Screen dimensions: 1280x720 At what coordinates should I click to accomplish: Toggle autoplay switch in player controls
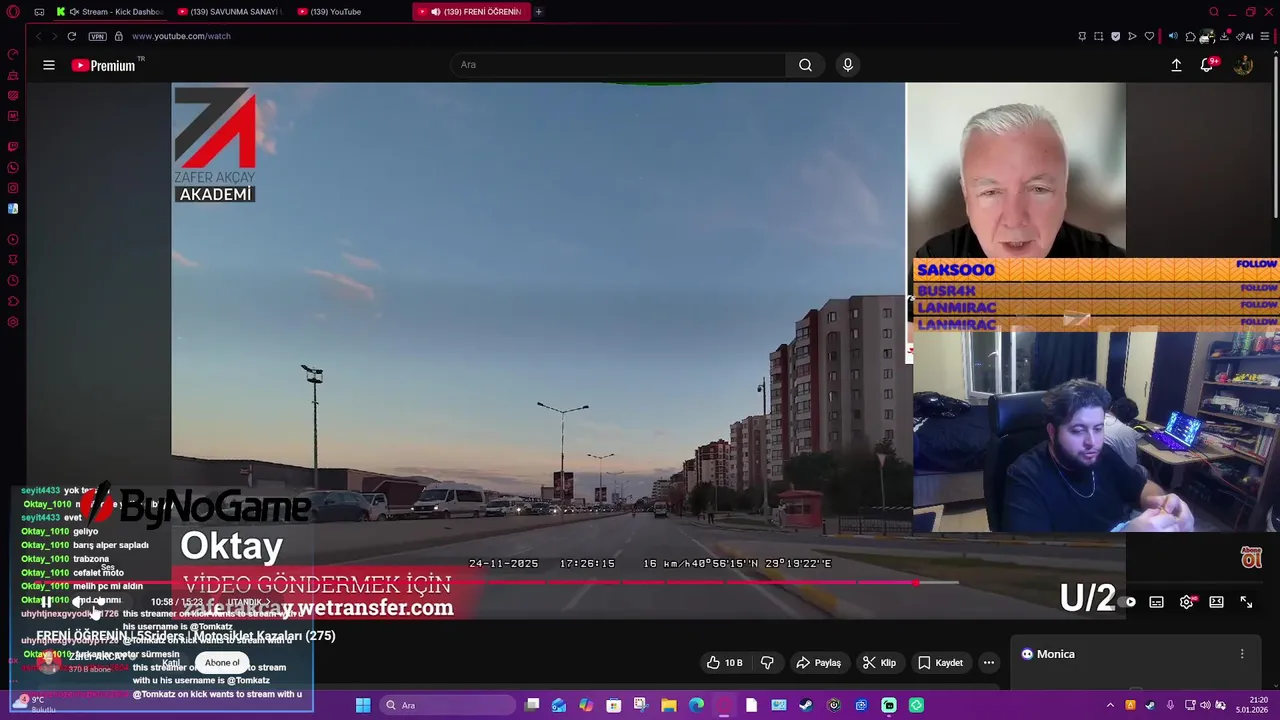1129,602
